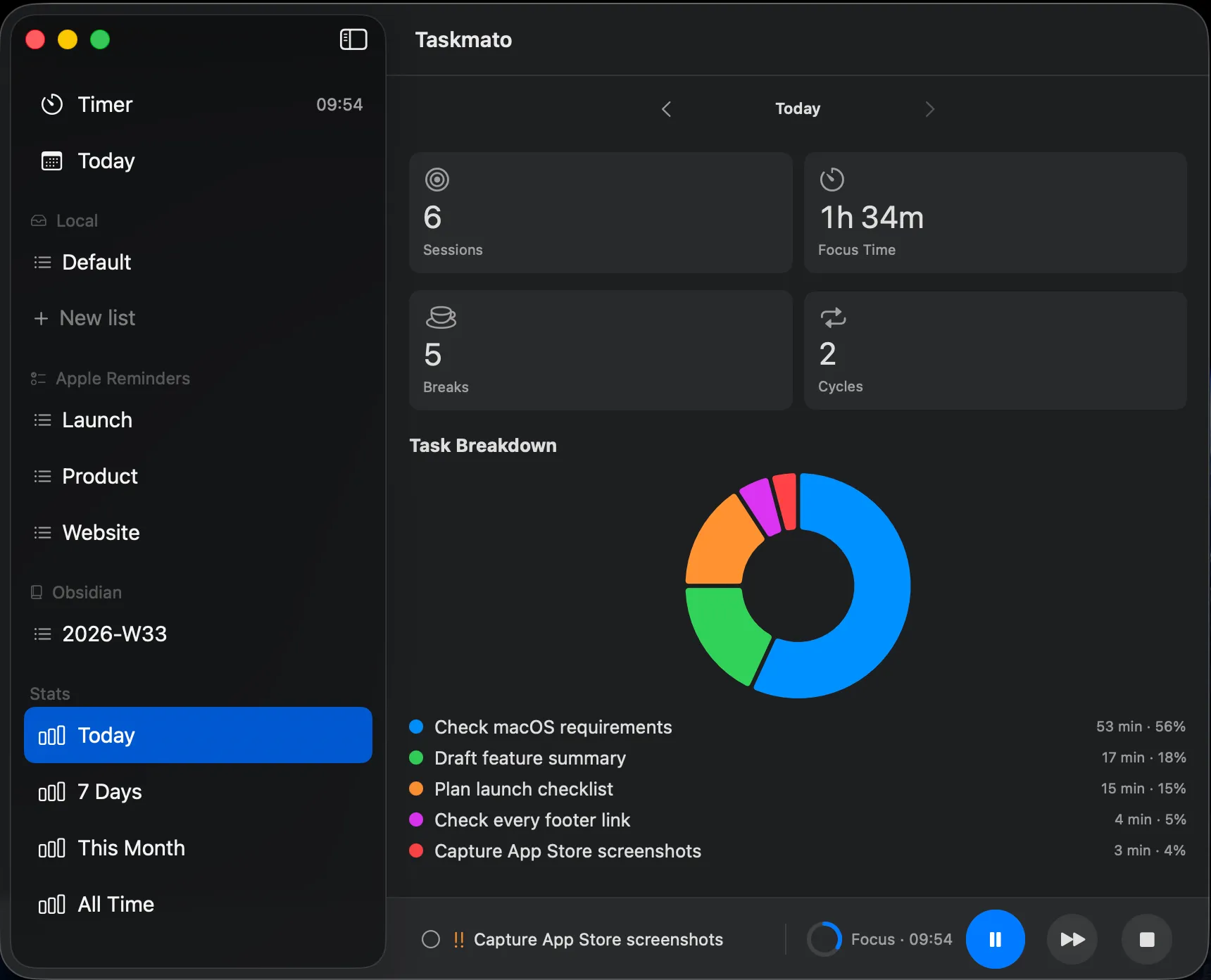Open the 5 Breaks card

601,350
